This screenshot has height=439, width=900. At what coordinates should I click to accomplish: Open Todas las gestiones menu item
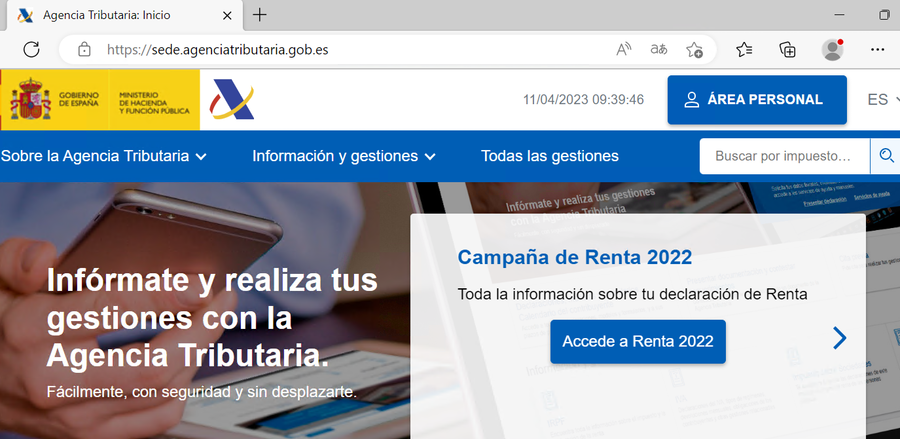[550, 156]
